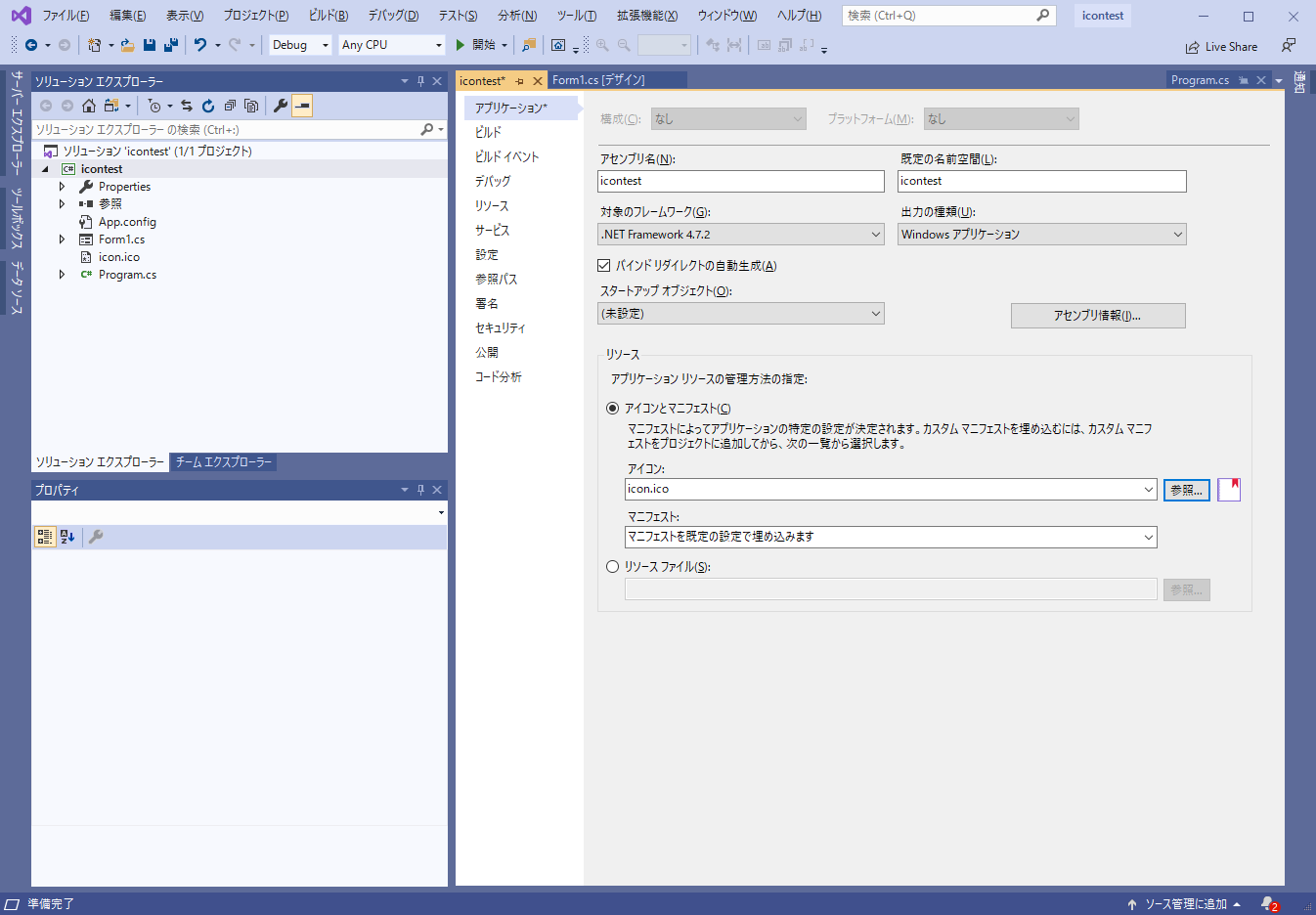The width and height of the screenshot is (1316, 915).
Task: Click the Live Share icon
Action: click(1193, 47)
